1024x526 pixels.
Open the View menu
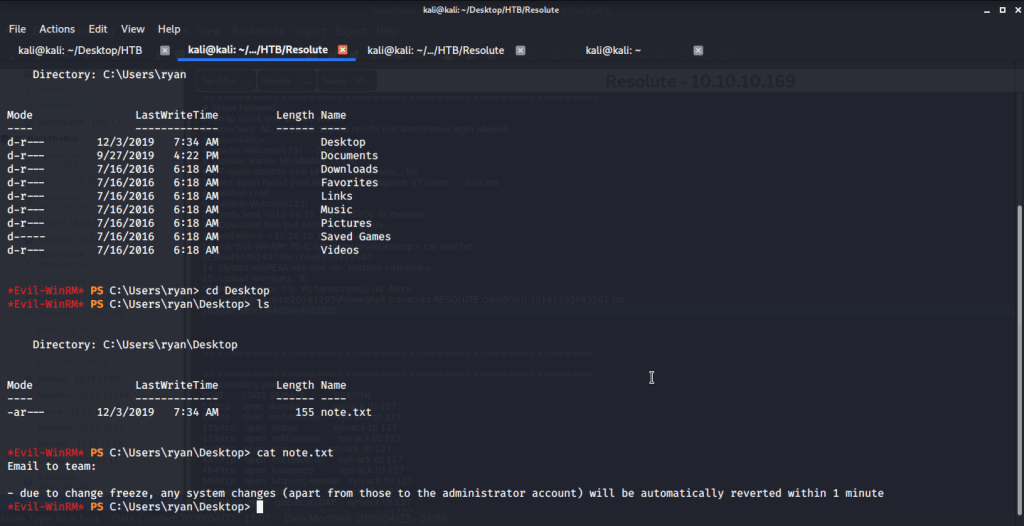coord(133,29)
